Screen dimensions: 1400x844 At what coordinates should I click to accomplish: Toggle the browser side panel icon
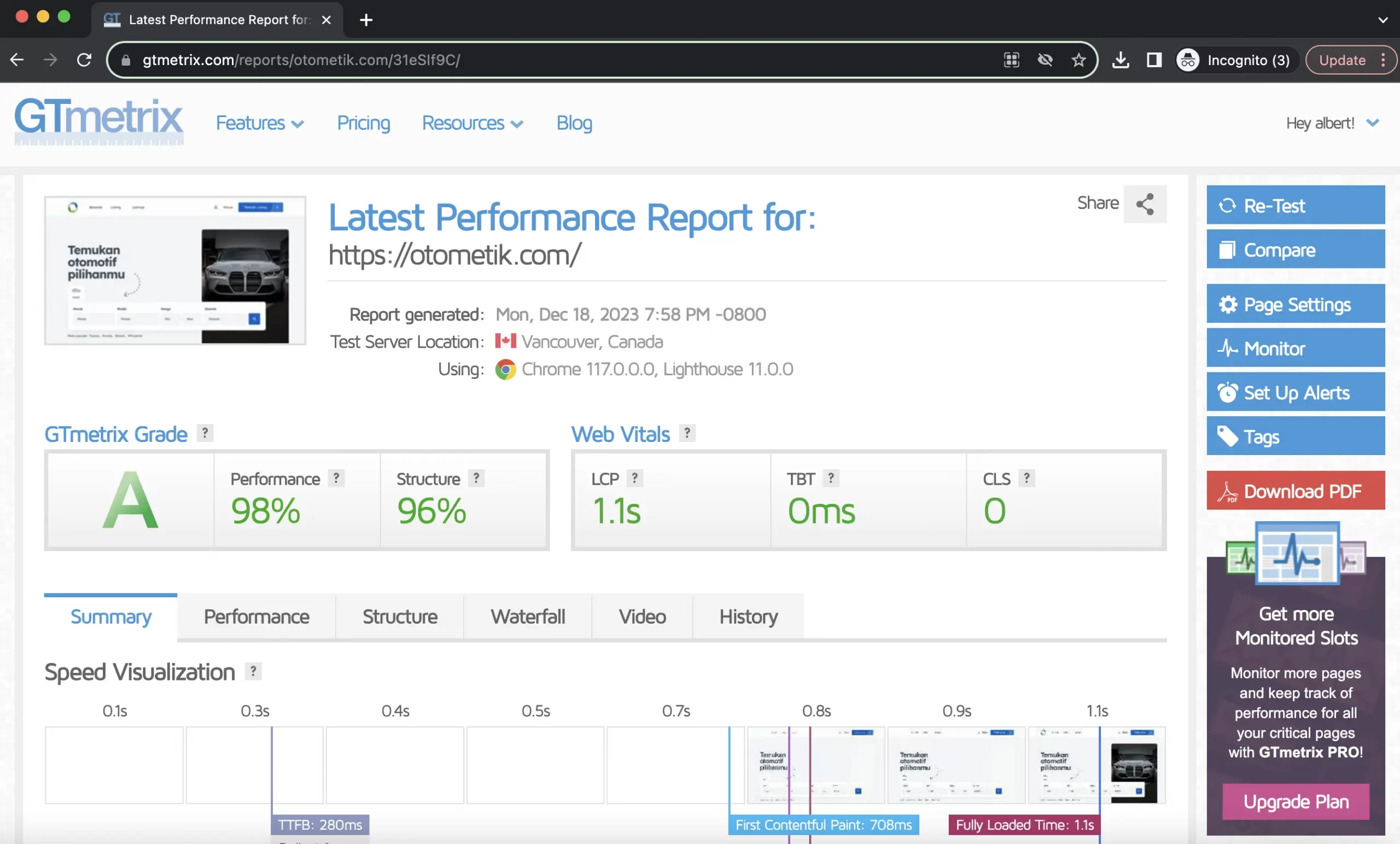pos(1154,60)
